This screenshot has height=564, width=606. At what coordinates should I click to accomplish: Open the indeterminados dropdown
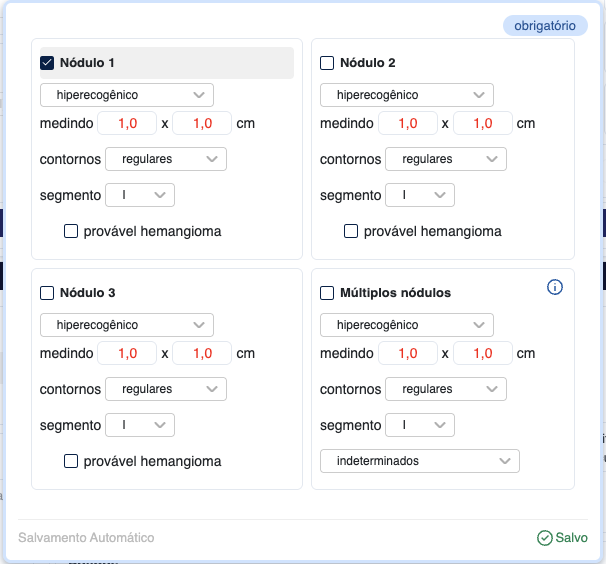click(x=420, y=461)
